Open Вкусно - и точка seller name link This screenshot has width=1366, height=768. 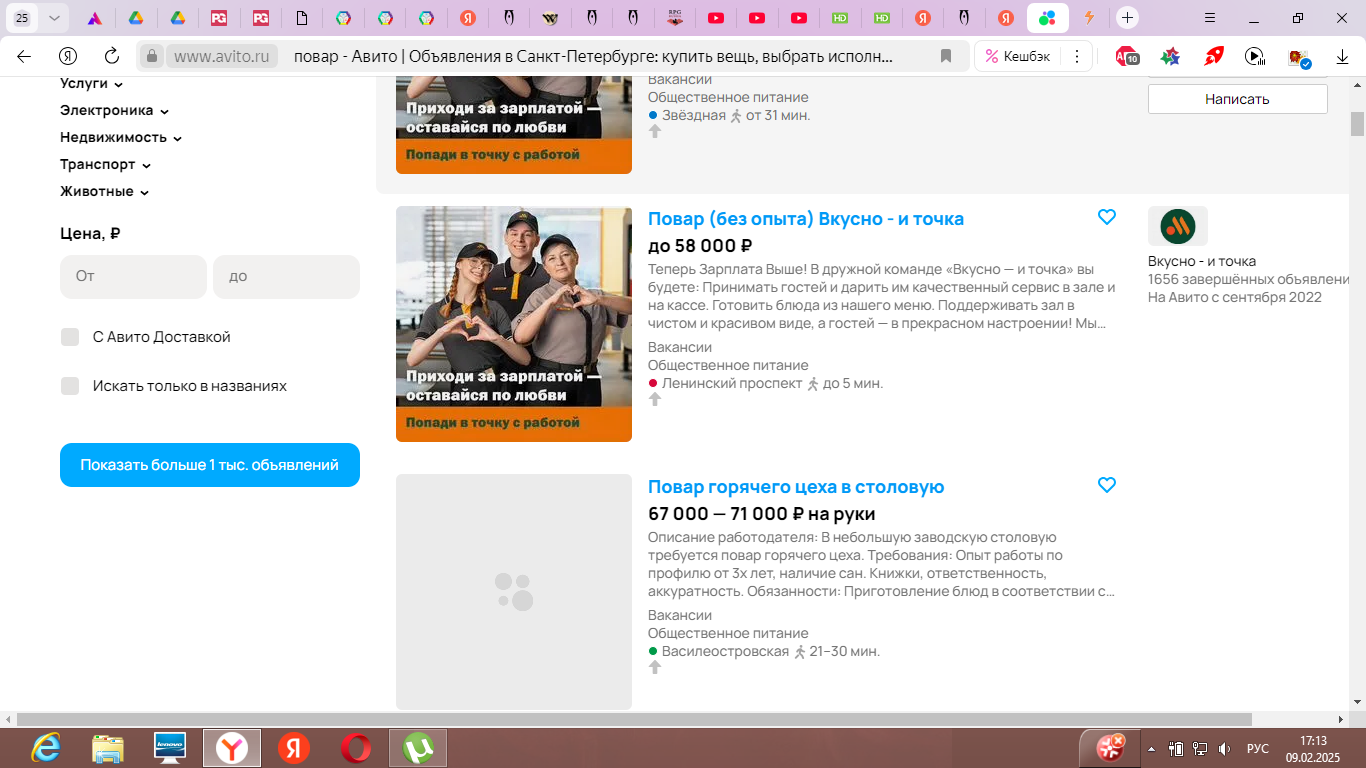click(1202, 261)
